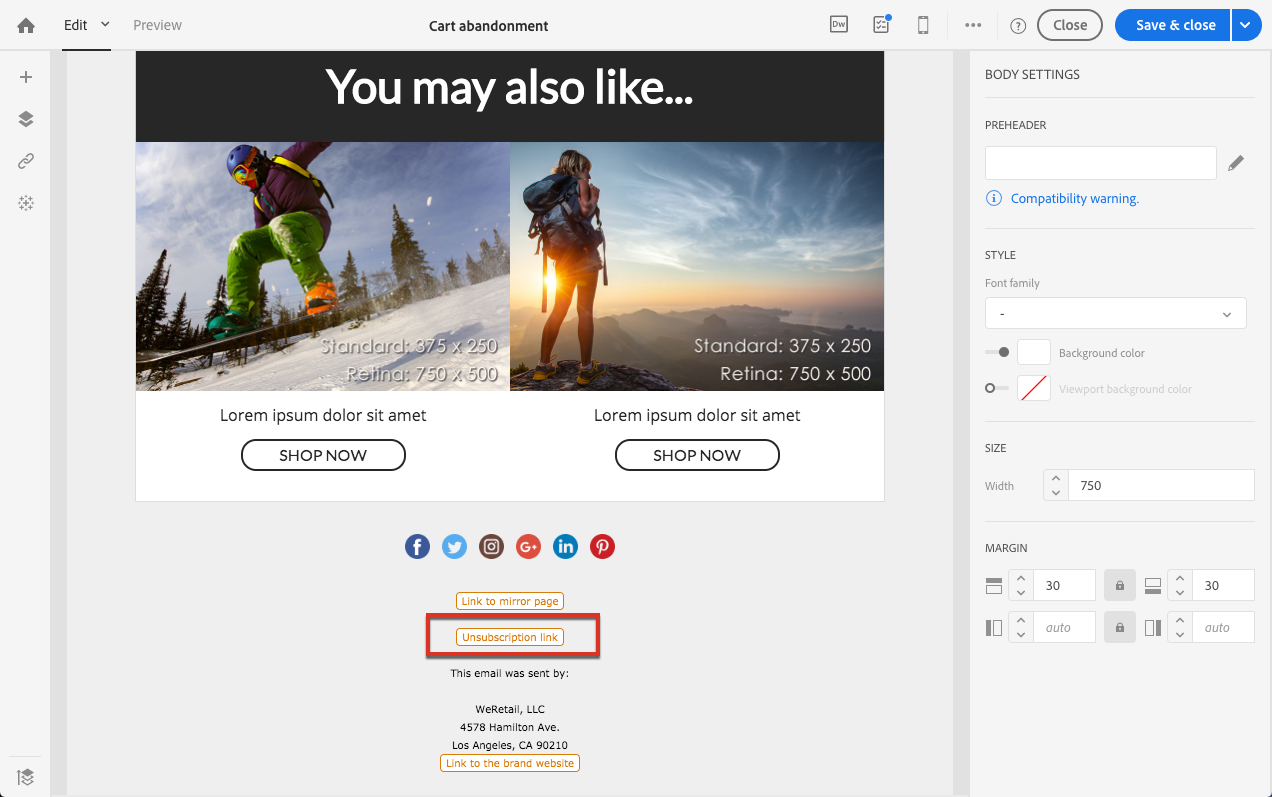Click the Instagram social icon
1272x797 pixels.
[x=491, y=546]
